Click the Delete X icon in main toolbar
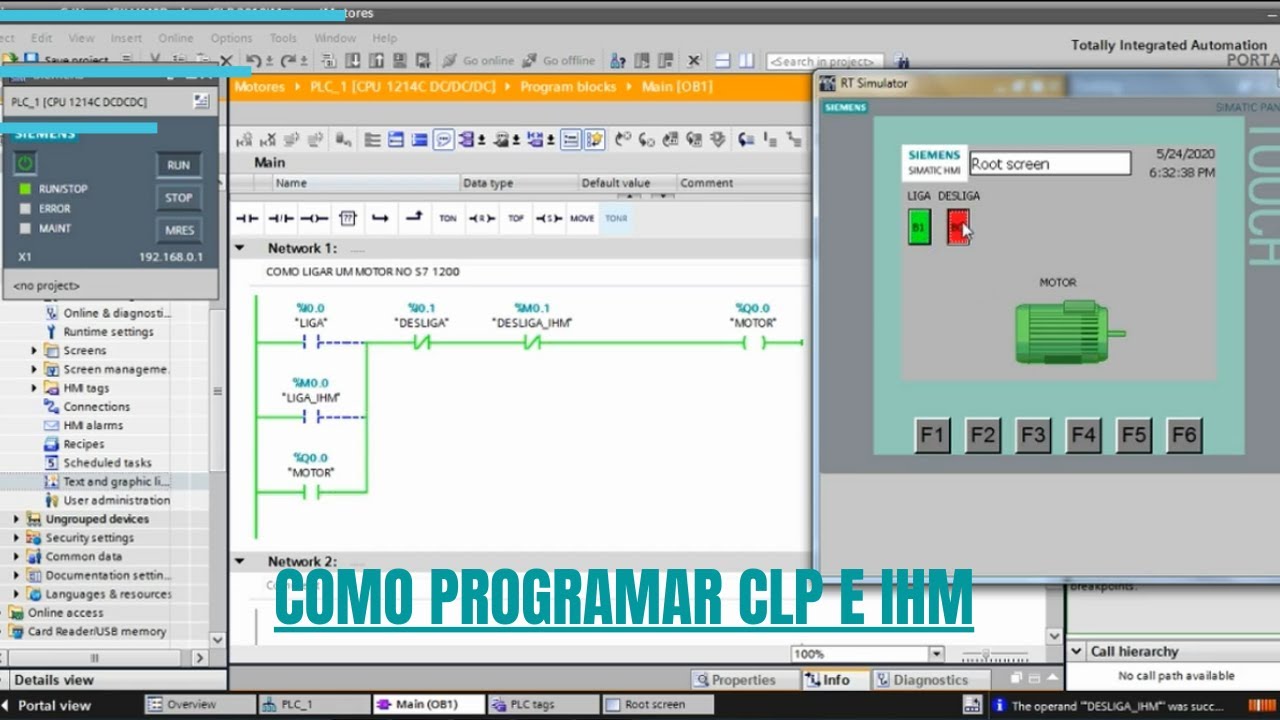The height and width of the screenshot is (720, 1280). 226,61
